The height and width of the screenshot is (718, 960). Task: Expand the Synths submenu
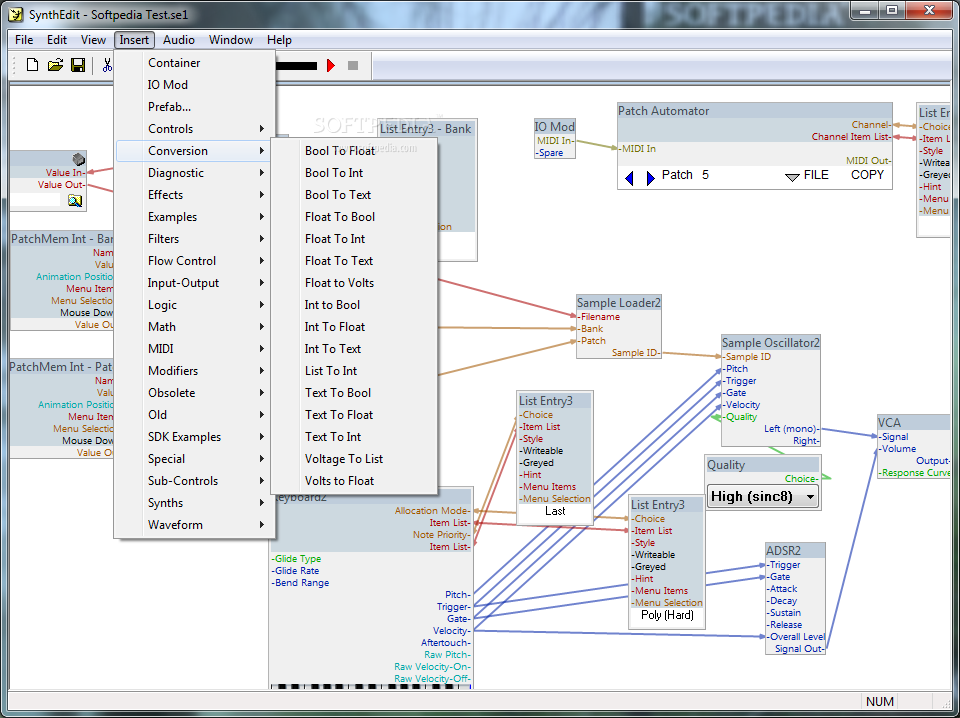pyautogui.click(x=195, y=504)
